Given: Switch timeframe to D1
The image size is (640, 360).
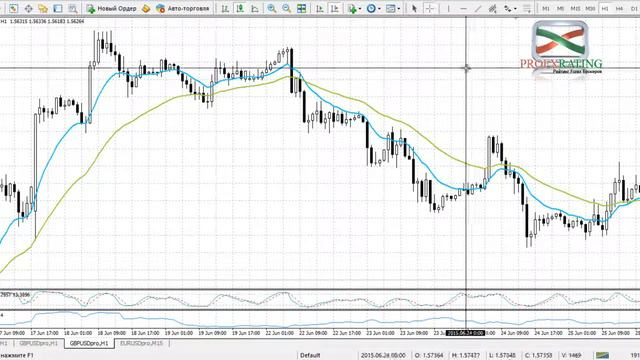Looking at the screenshot, I should pos(634,8).
